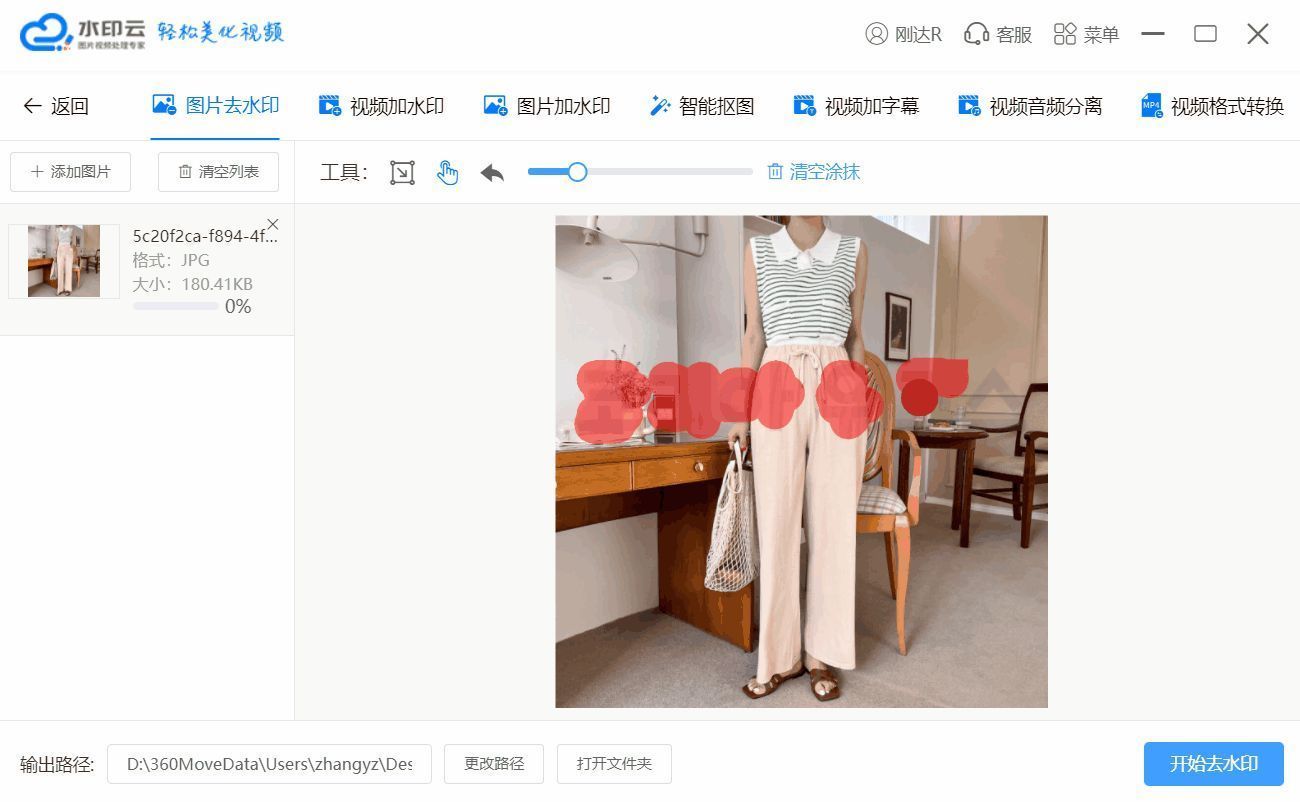Switch to the 视频加水印 tab
Image resolution: width=1300 pixels, height=802 pixels.
click(x=381, y=106)
